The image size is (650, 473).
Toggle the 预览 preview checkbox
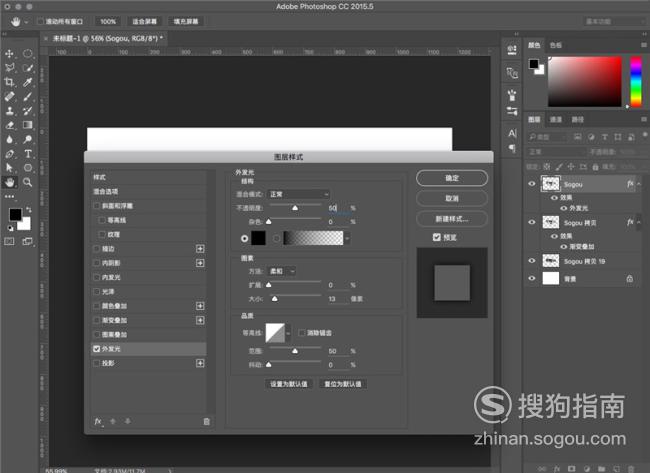[437, 237]
